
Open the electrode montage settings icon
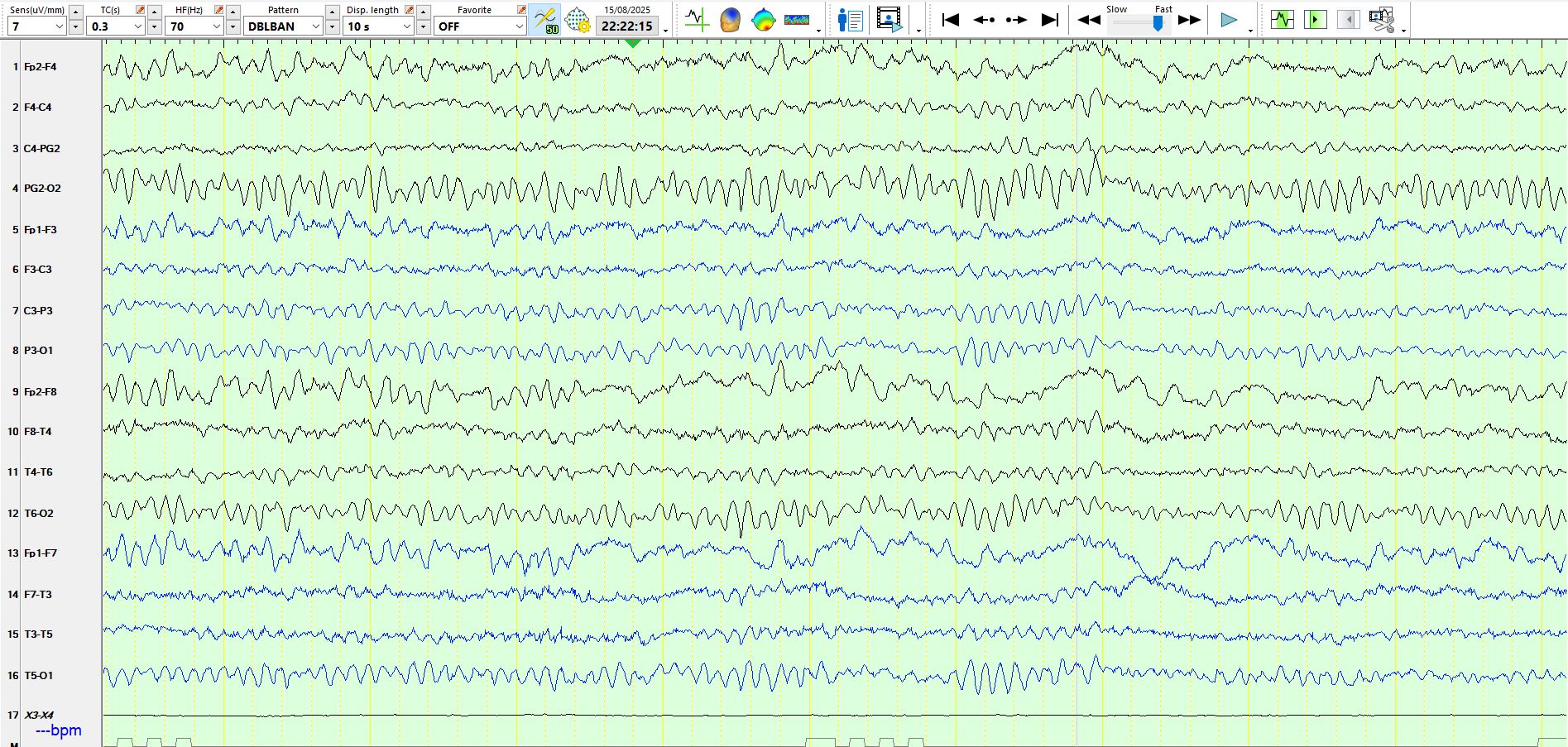click(577, 19)
